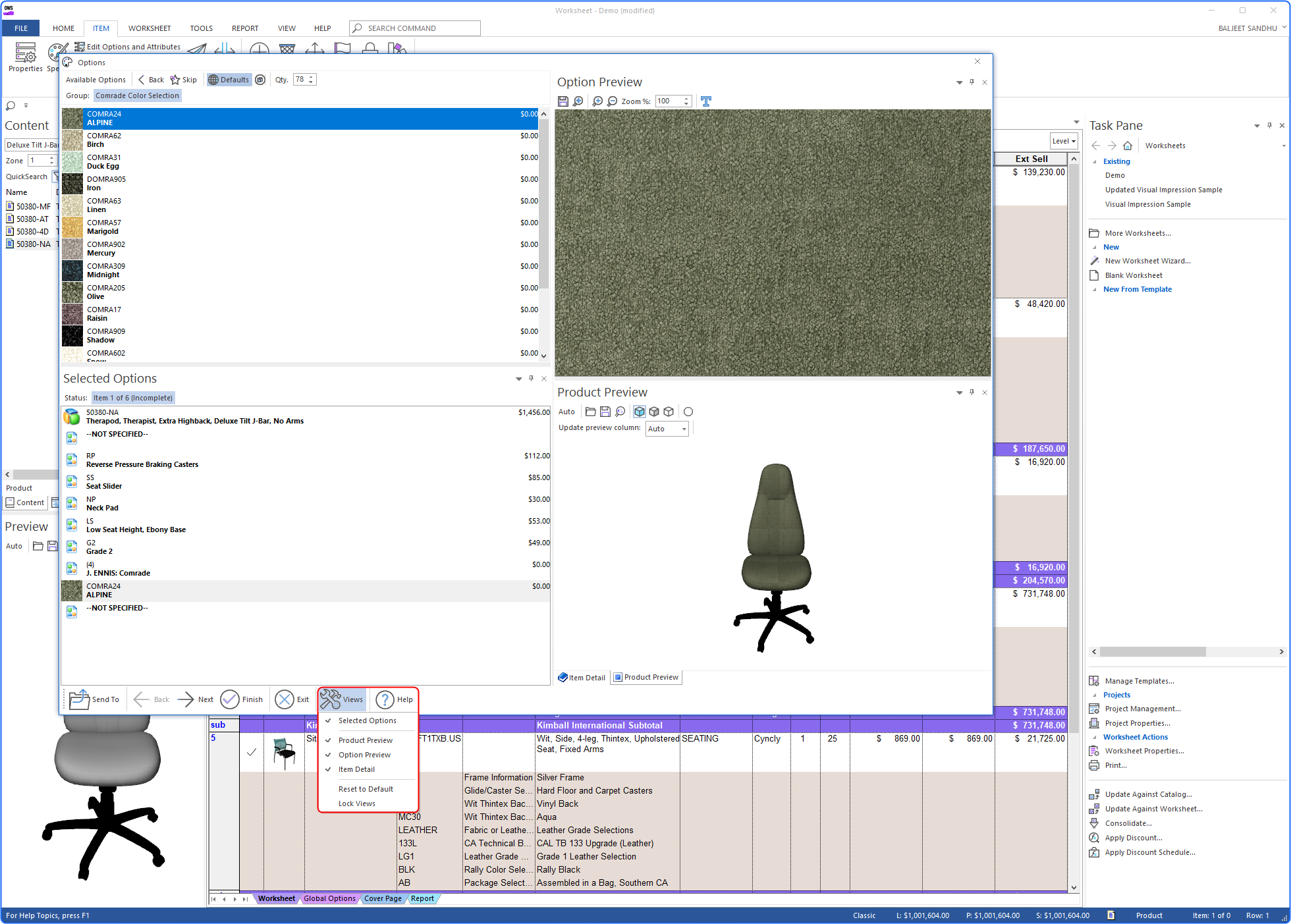Collapse the Worksheet Actions section
1291x924 pixels.
tap(1095, 737)
